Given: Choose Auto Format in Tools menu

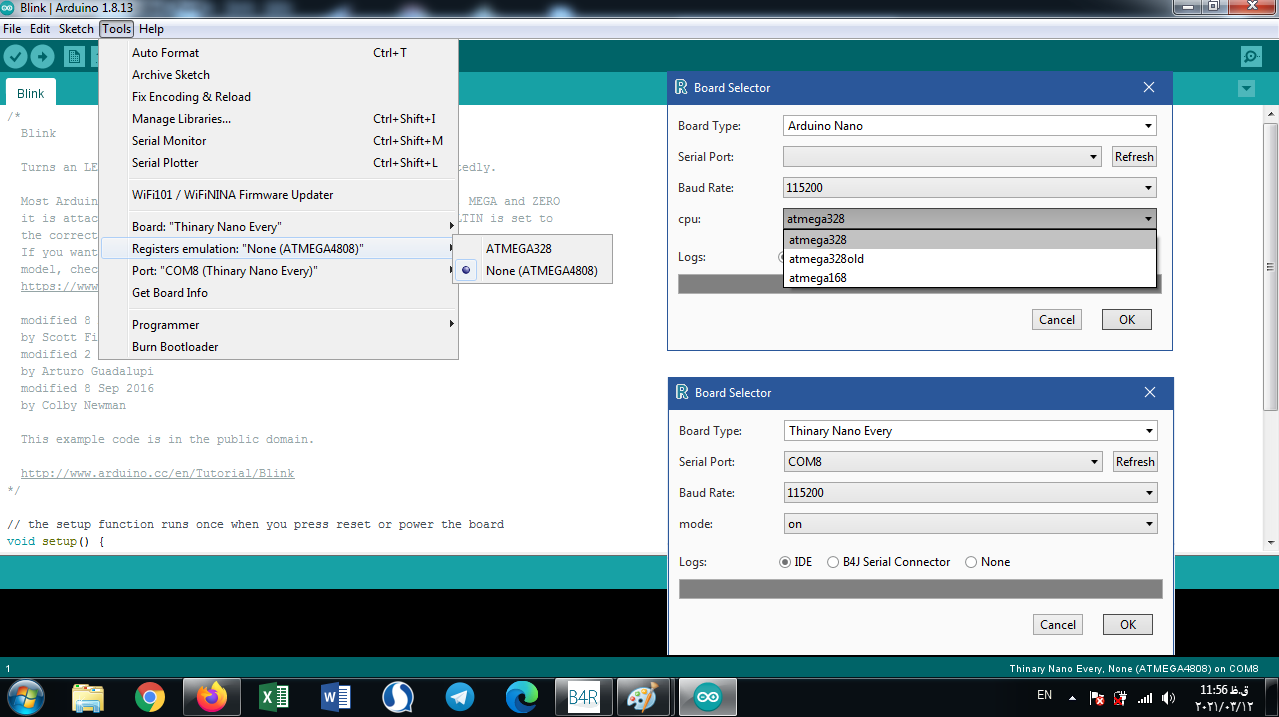Looking at the screenshot, I should tap(279, 53).
